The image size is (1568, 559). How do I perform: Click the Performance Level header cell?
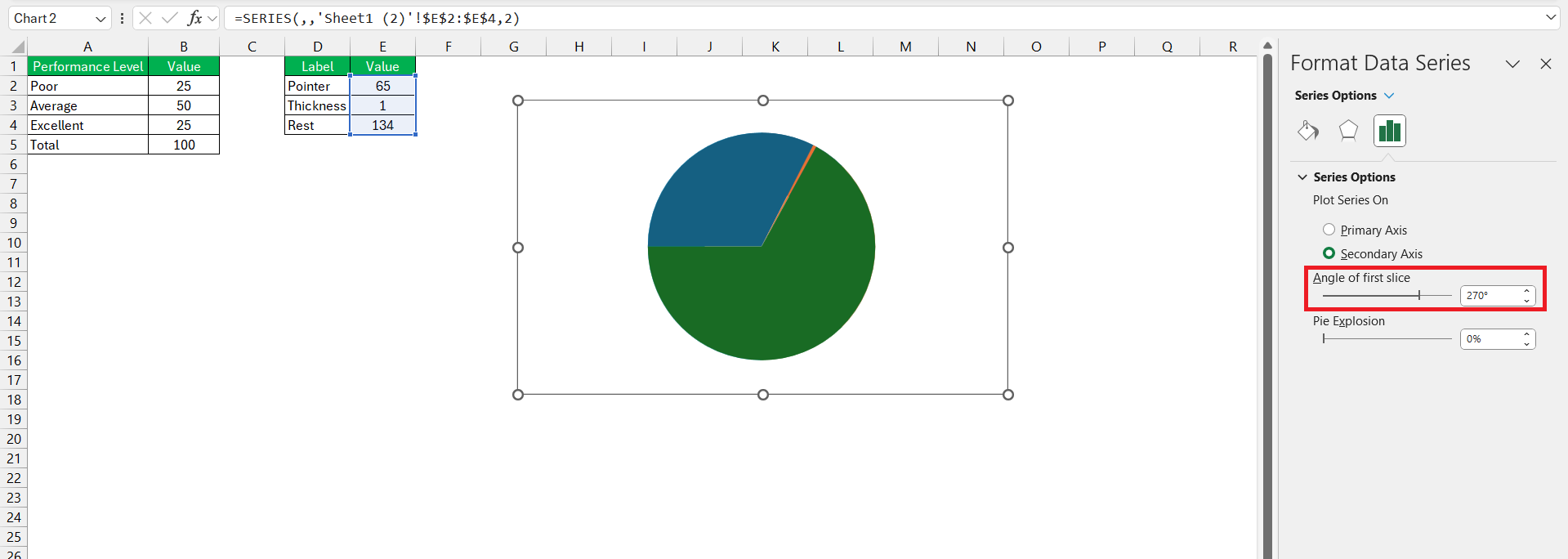tap(87, 66)
